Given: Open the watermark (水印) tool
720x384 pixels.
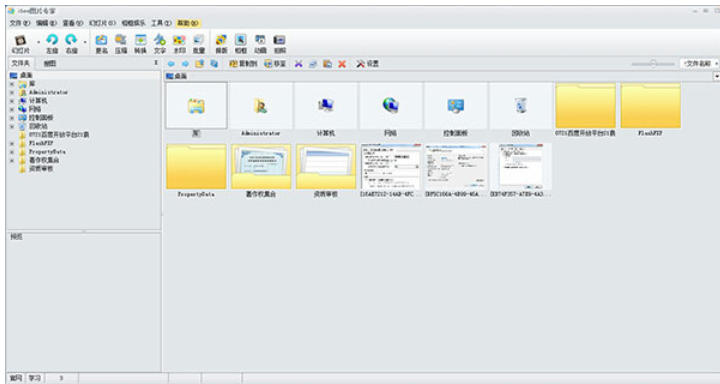Looking at the screenshot, I should (x=179, y=44).
